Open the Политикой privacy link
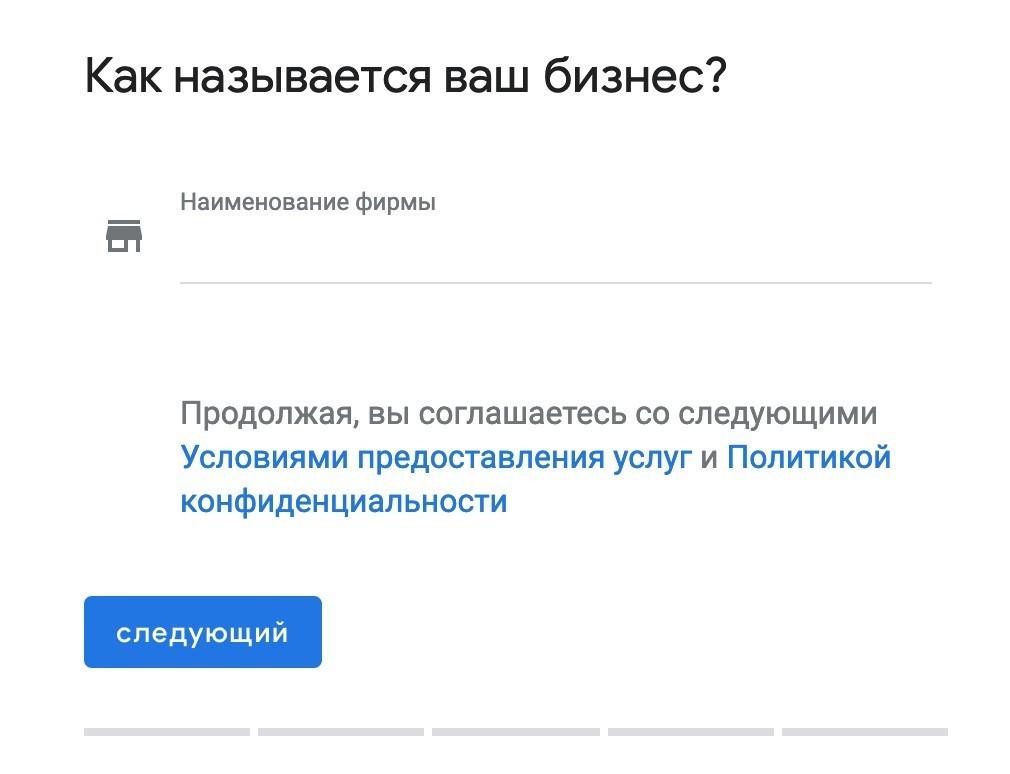The height and width of the screenshot is (774, 1010). coord(808,458)
